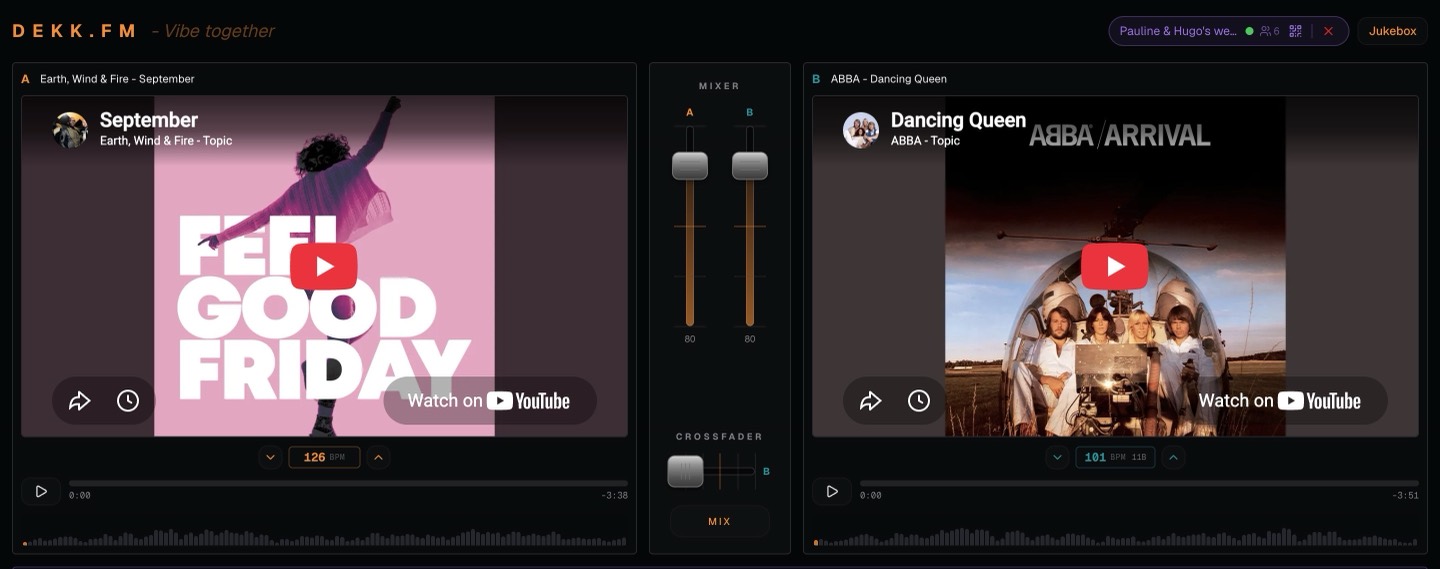Click the MIX button
Viewport: 1440px width, 569px height.
point(720,522)
